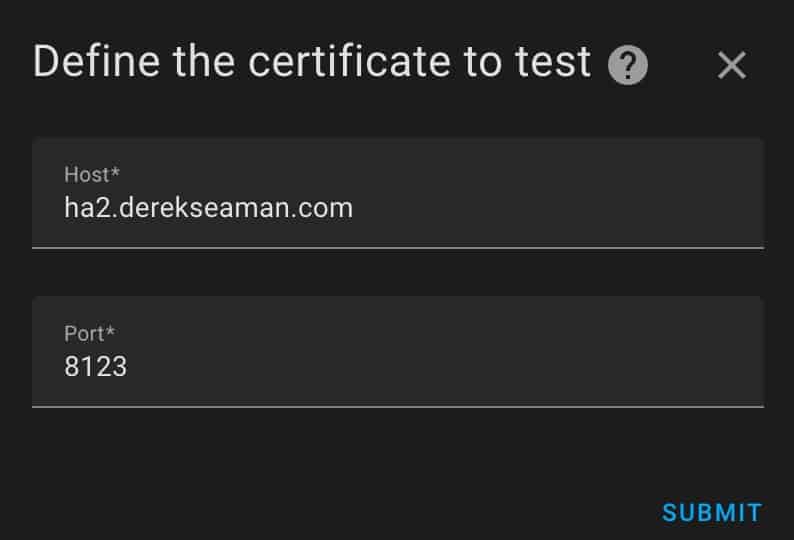Open the help question mark icon
Viewport: 794px width, 540px height.
point(627,65)
